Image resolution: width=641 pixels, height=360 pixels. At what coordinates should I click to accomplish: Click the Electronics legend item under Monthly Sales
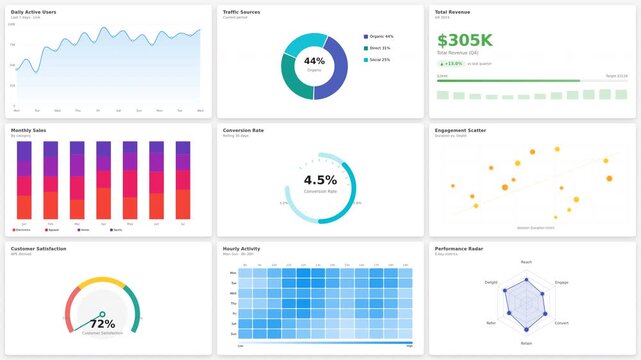pos(22,230)
